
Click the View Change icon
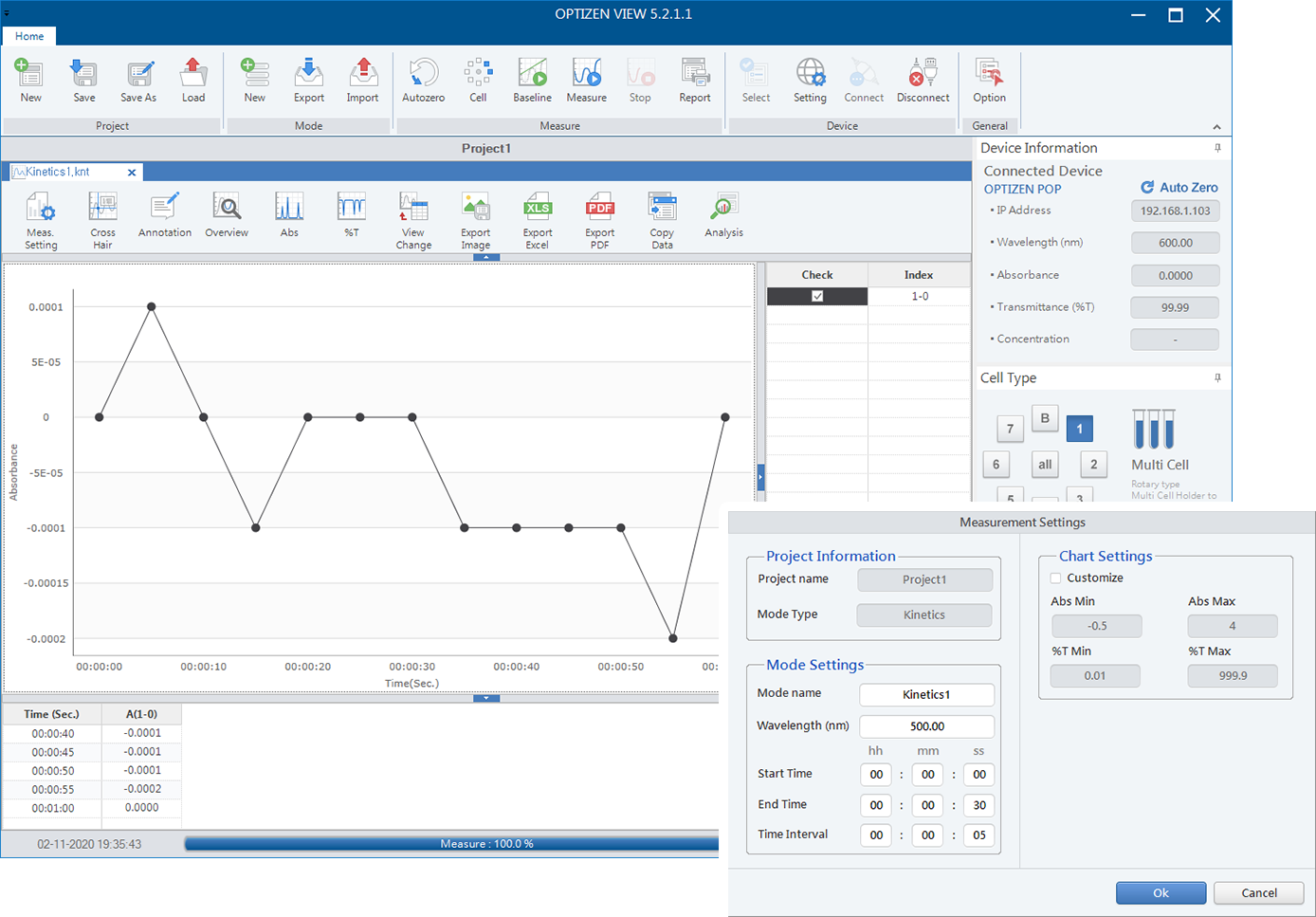click(413, 208)
